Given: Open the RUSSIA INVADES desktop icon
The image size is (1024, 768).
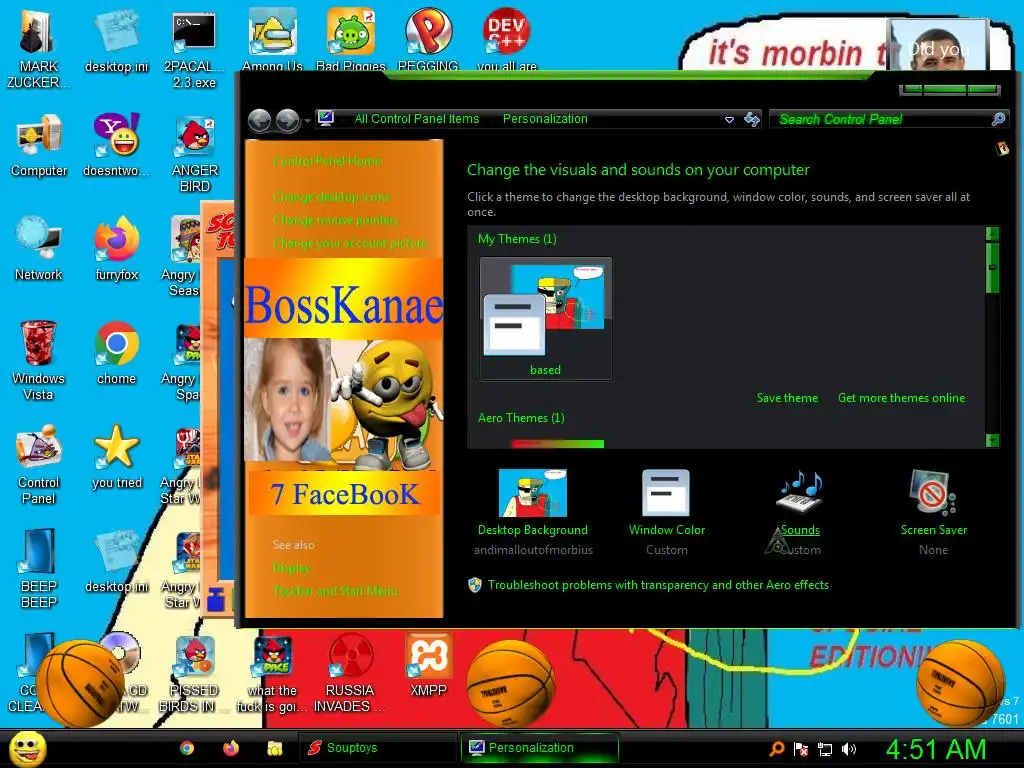Looking at the screenshot, I should click(x=350, y=673).
